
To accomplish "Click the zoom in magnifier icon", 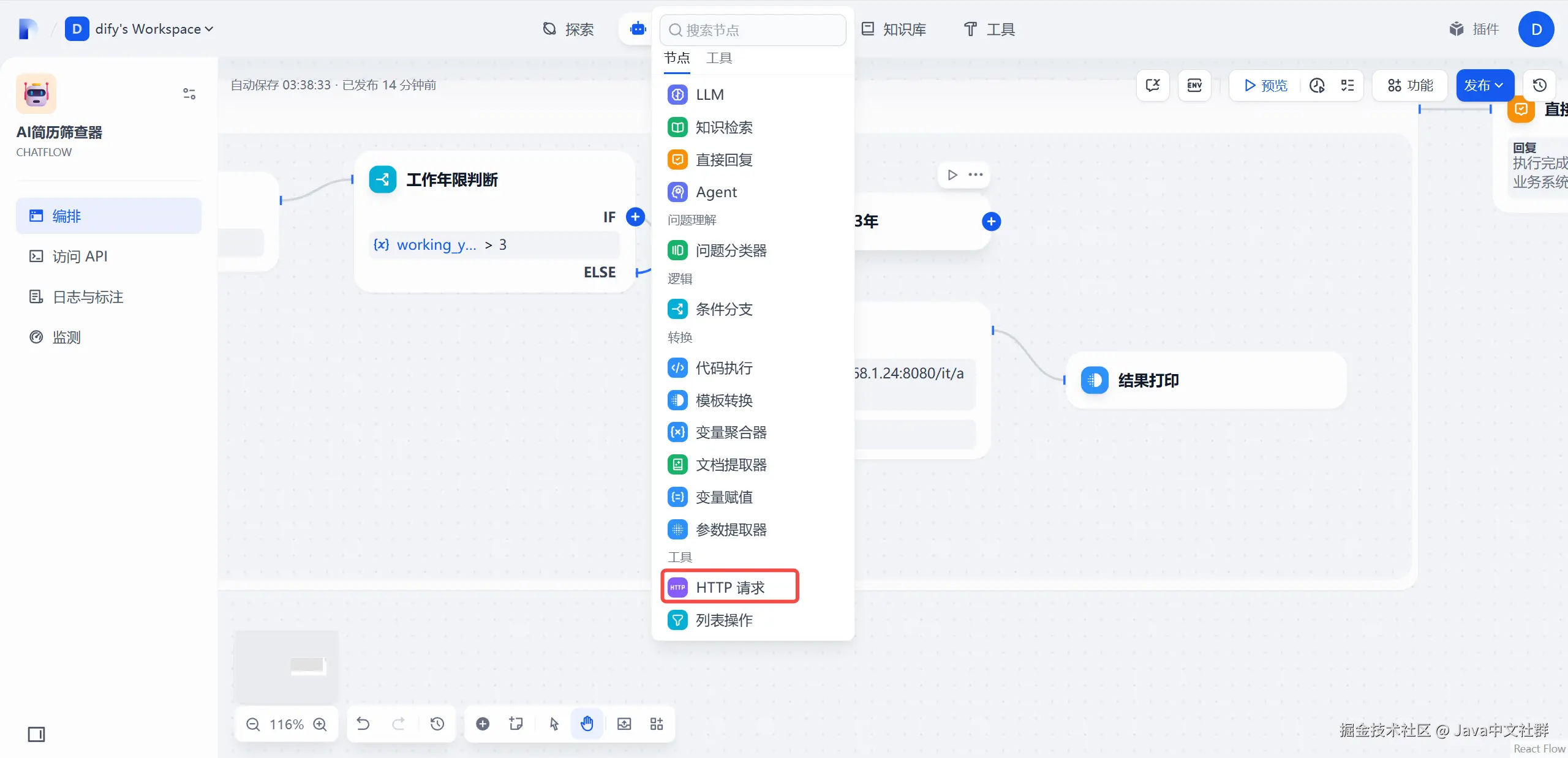I will [320, 724].
